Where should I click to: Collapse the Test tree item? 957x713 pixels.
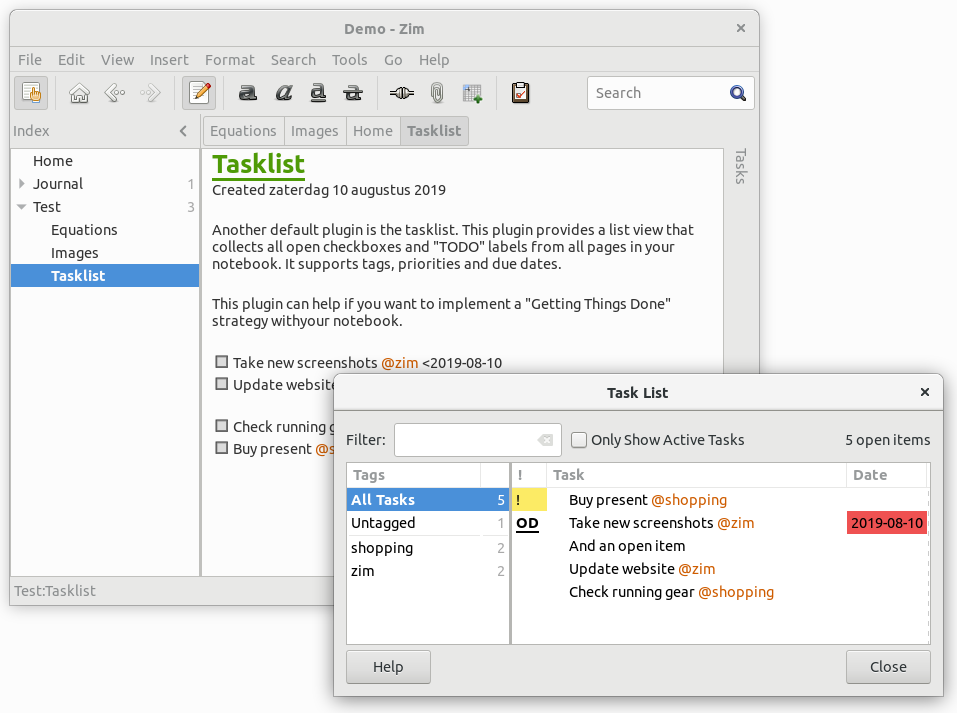pyautogui.click(x=21, y=207)
